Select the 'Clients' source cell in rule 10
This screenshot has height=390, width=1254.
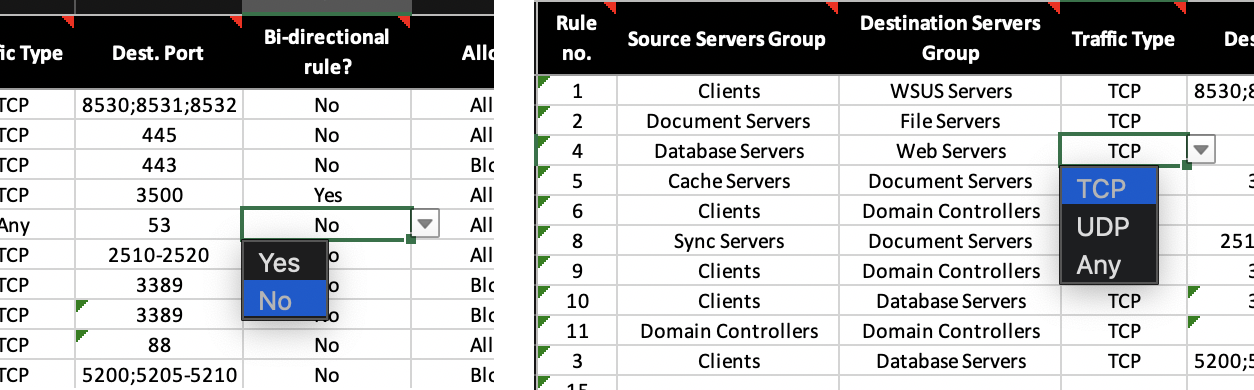tap(727, 301)
